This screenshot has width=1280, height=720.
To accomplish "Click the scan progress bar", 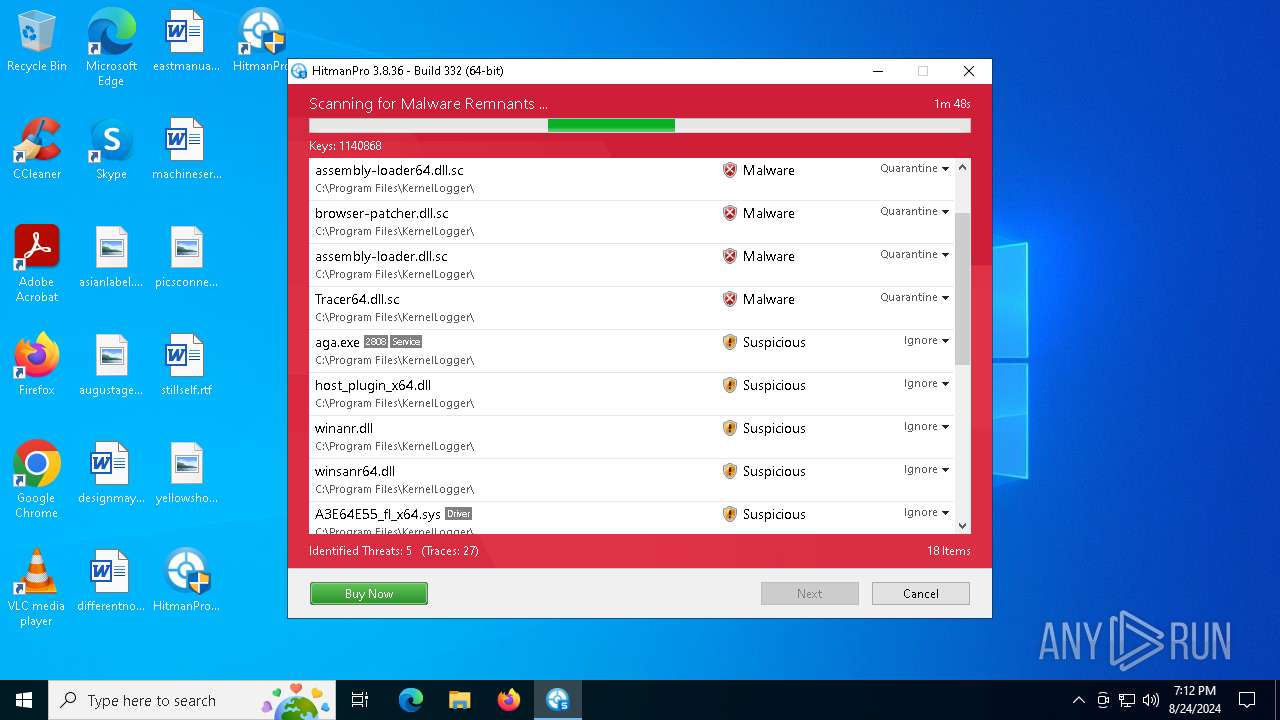I will point(640,125).
